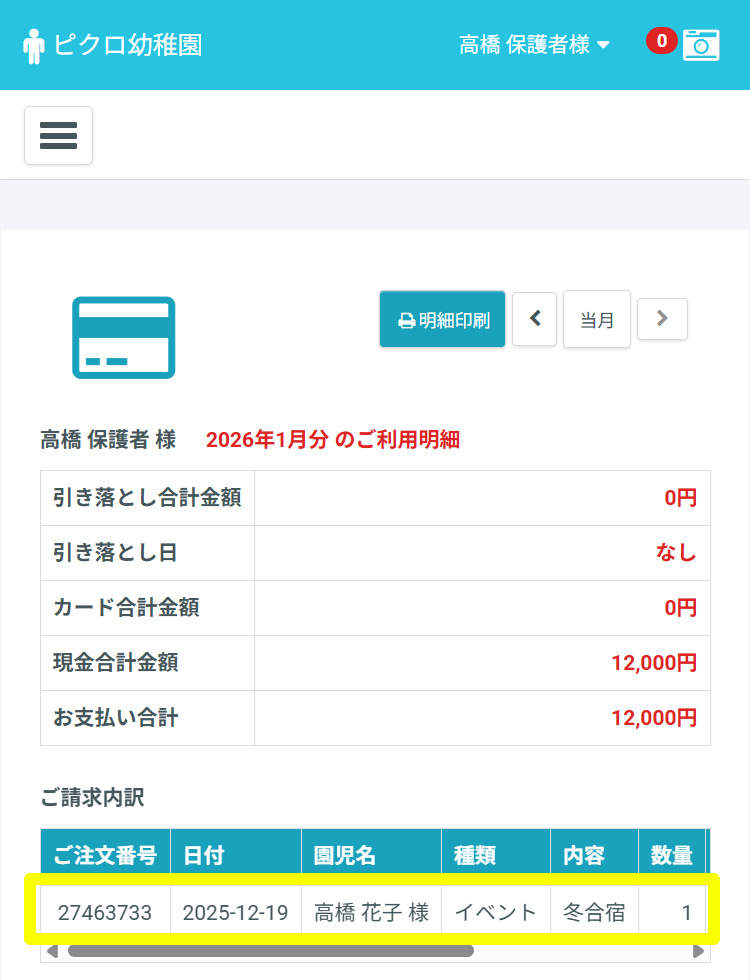Click the scrollbar left arrow

(52, 951)
